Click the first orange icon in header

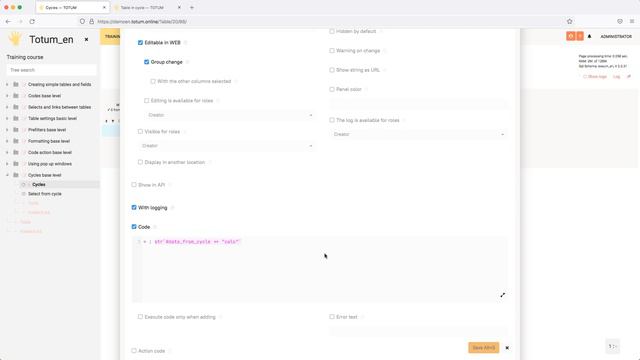571,36
